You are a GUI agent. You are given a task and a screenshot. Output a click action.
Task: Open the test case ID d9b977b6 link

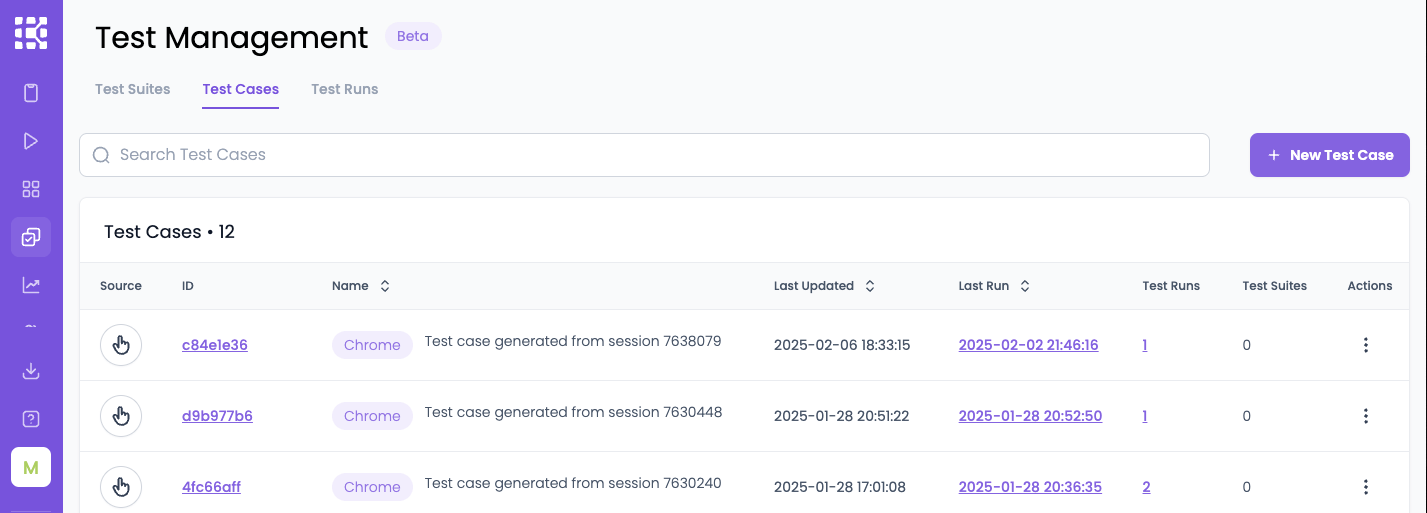(217, 416)
